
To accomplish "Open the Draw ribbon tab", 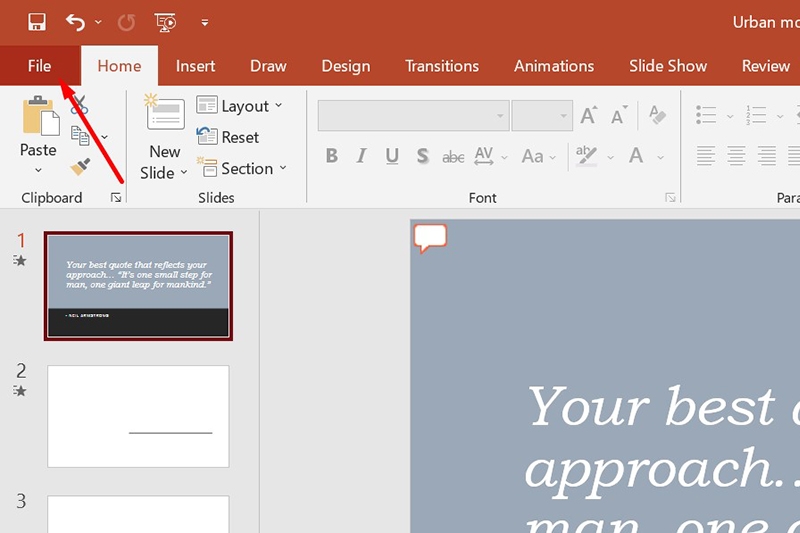I will coord(268,66).
